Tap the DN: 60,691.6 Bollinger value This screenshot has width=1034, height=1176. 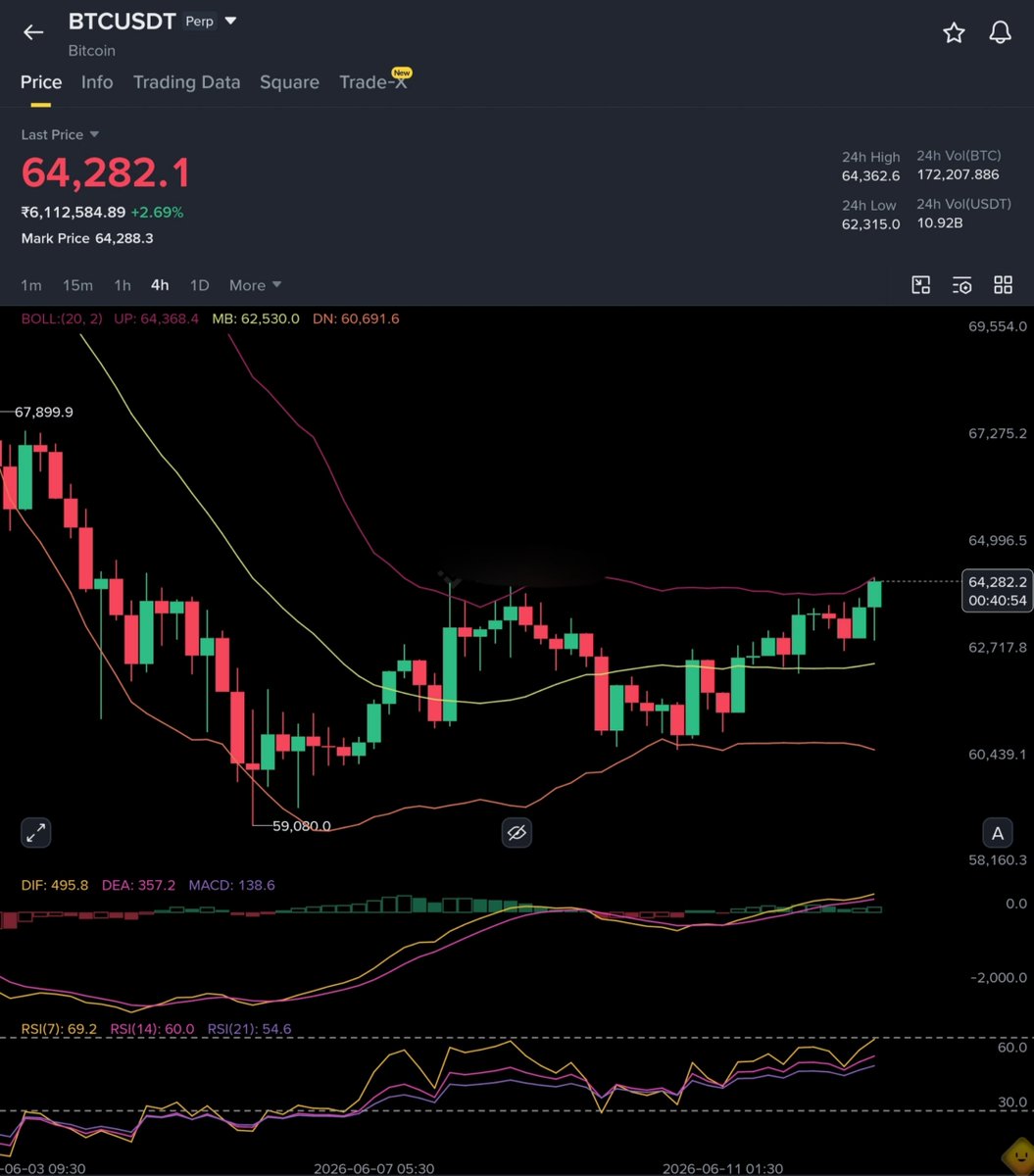tap(355, 318)
